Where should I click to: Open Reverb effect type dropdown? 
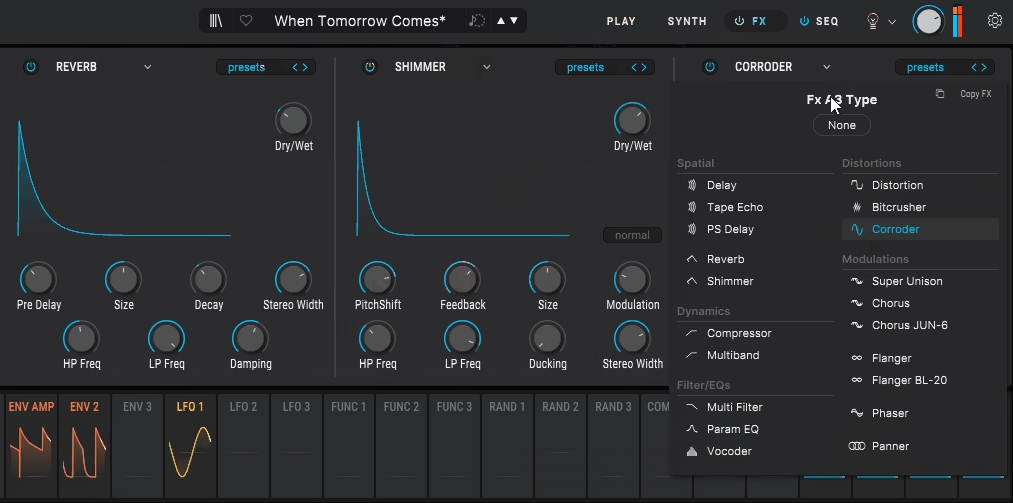click(147, 67)
